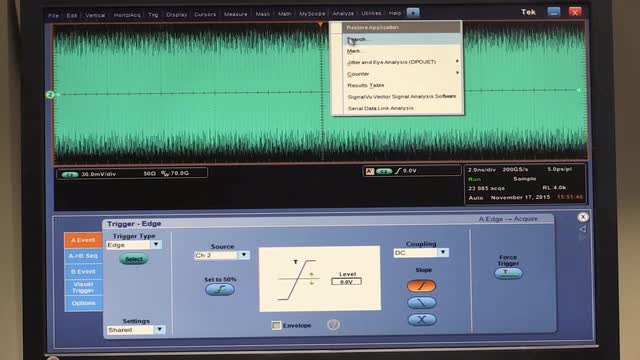Select the A Event tab
This screenshot has width=640, height=360.
coord(83,240)
